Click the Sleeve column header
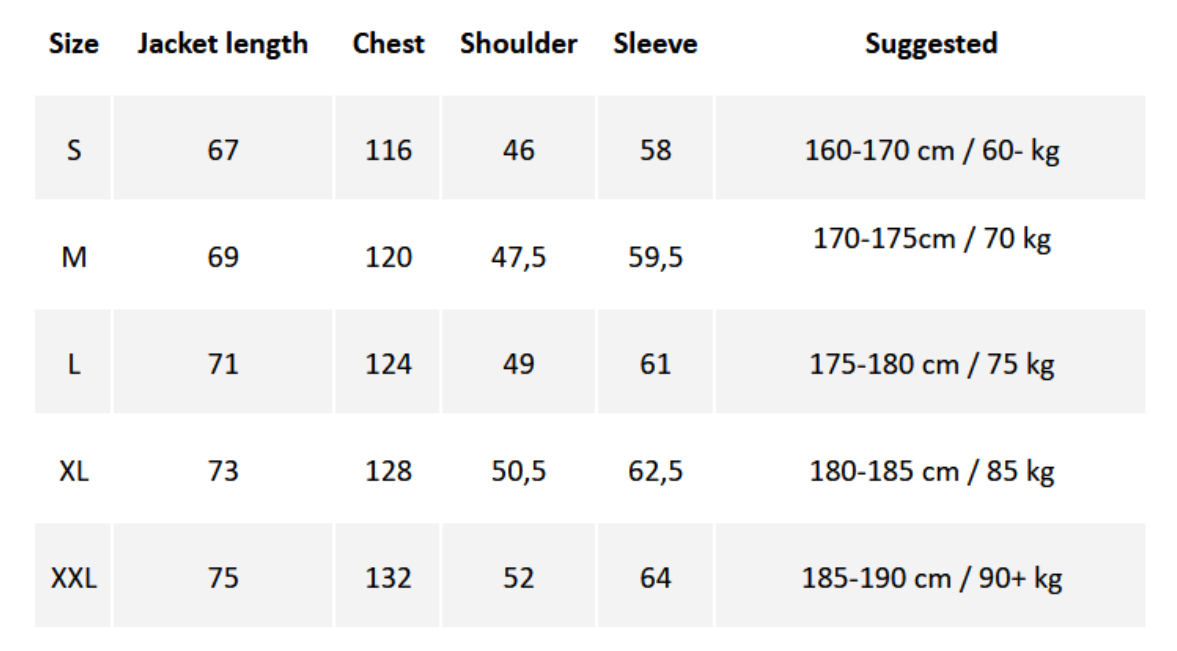Image resolution: width=1177 pixels, height=651 pixels. [x=655, y=44]
